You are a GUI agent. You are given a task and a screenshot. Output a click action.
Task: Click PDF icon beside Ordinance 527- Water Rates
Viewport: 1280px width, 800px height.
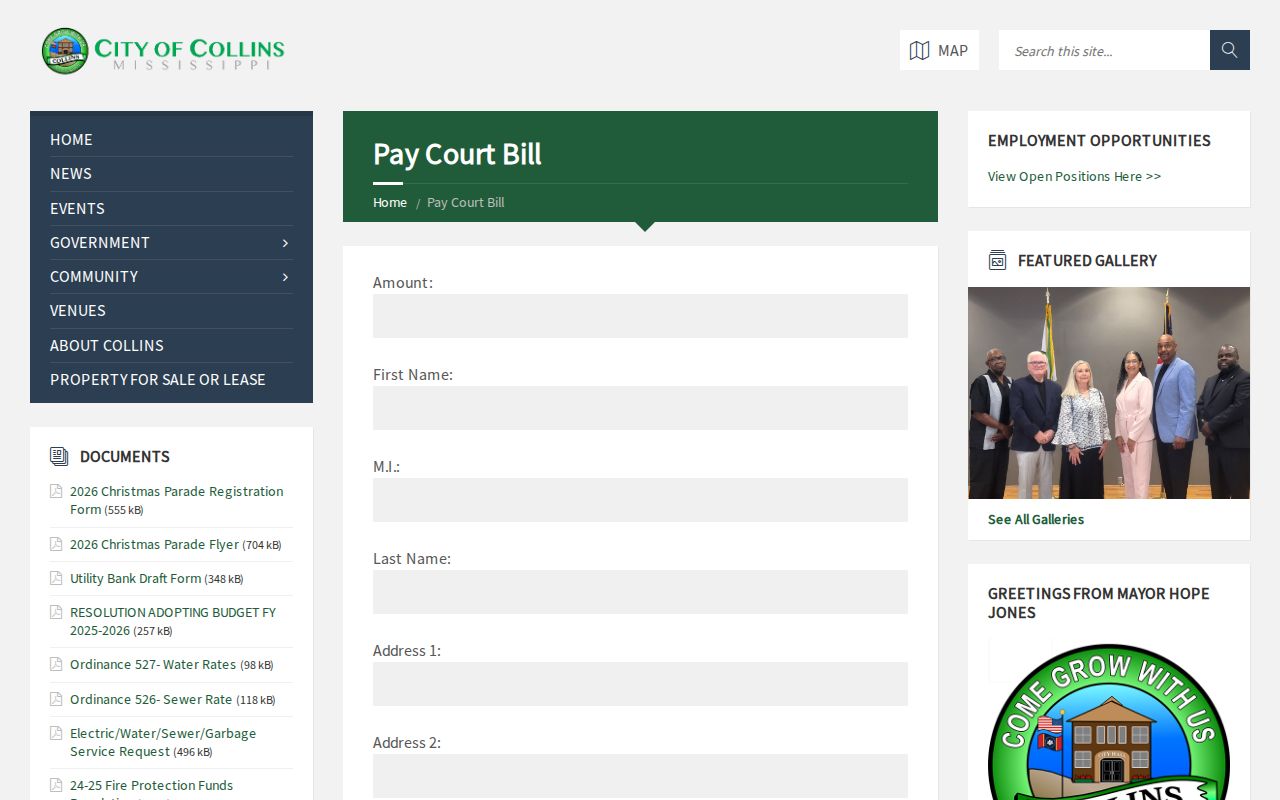click(56, 664)
